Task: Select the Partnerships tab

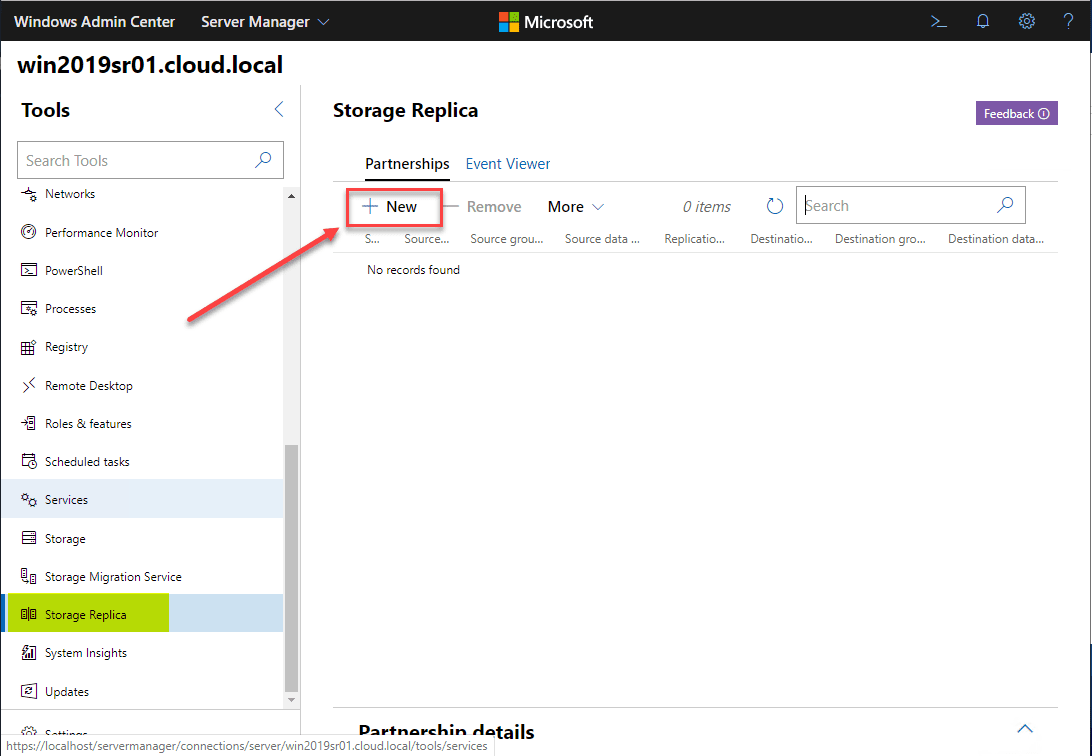Action: click(407, 164)
